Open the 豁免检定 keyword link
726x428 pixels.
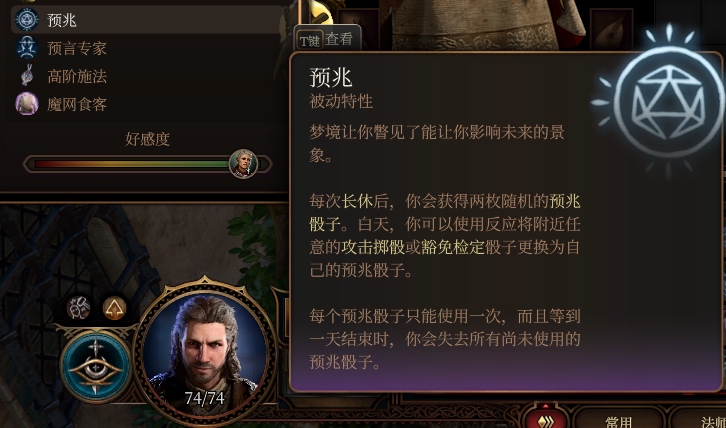click(x=452, y=248)
